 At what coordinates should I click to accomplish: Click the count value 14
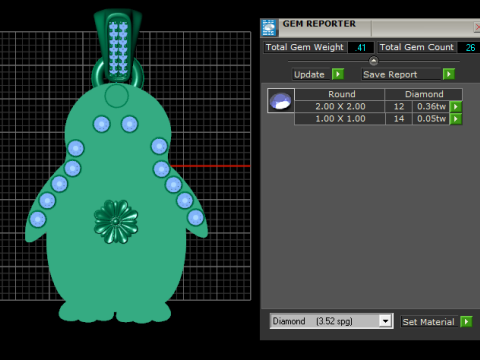click(x=399, y=119)
